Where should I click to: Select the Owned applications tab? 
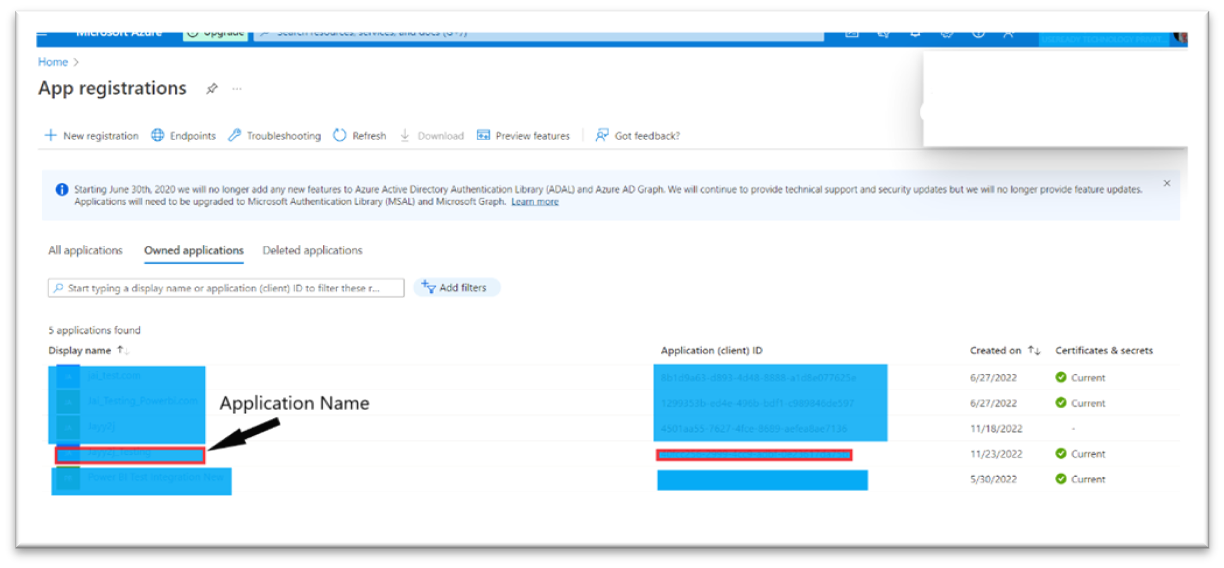(x=194, y=251)
